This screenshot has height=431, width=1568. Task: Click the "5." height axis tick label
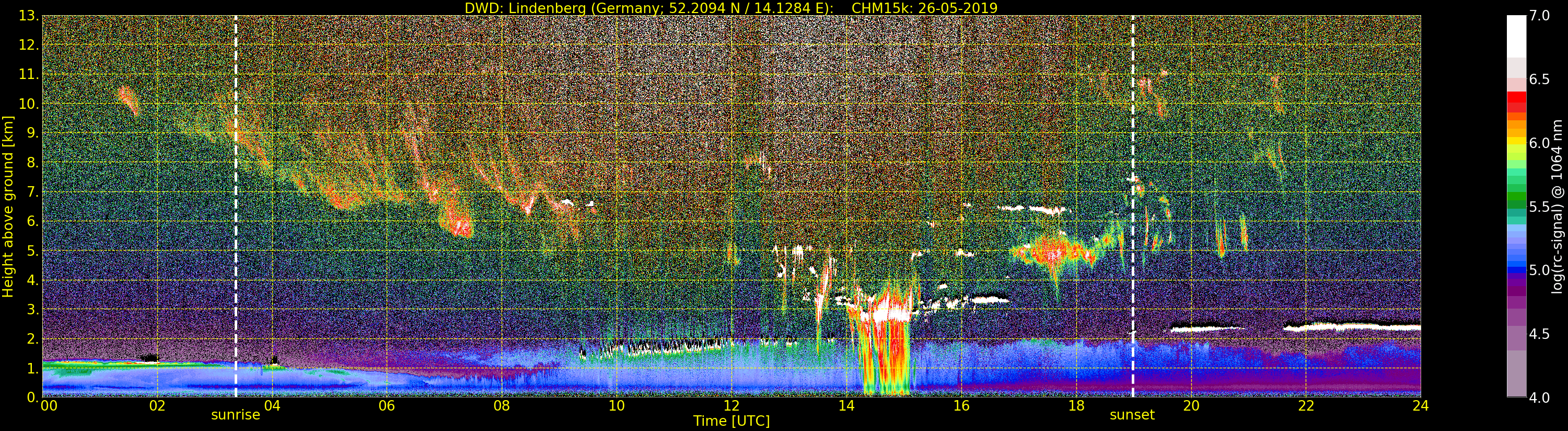click(33, 251)
